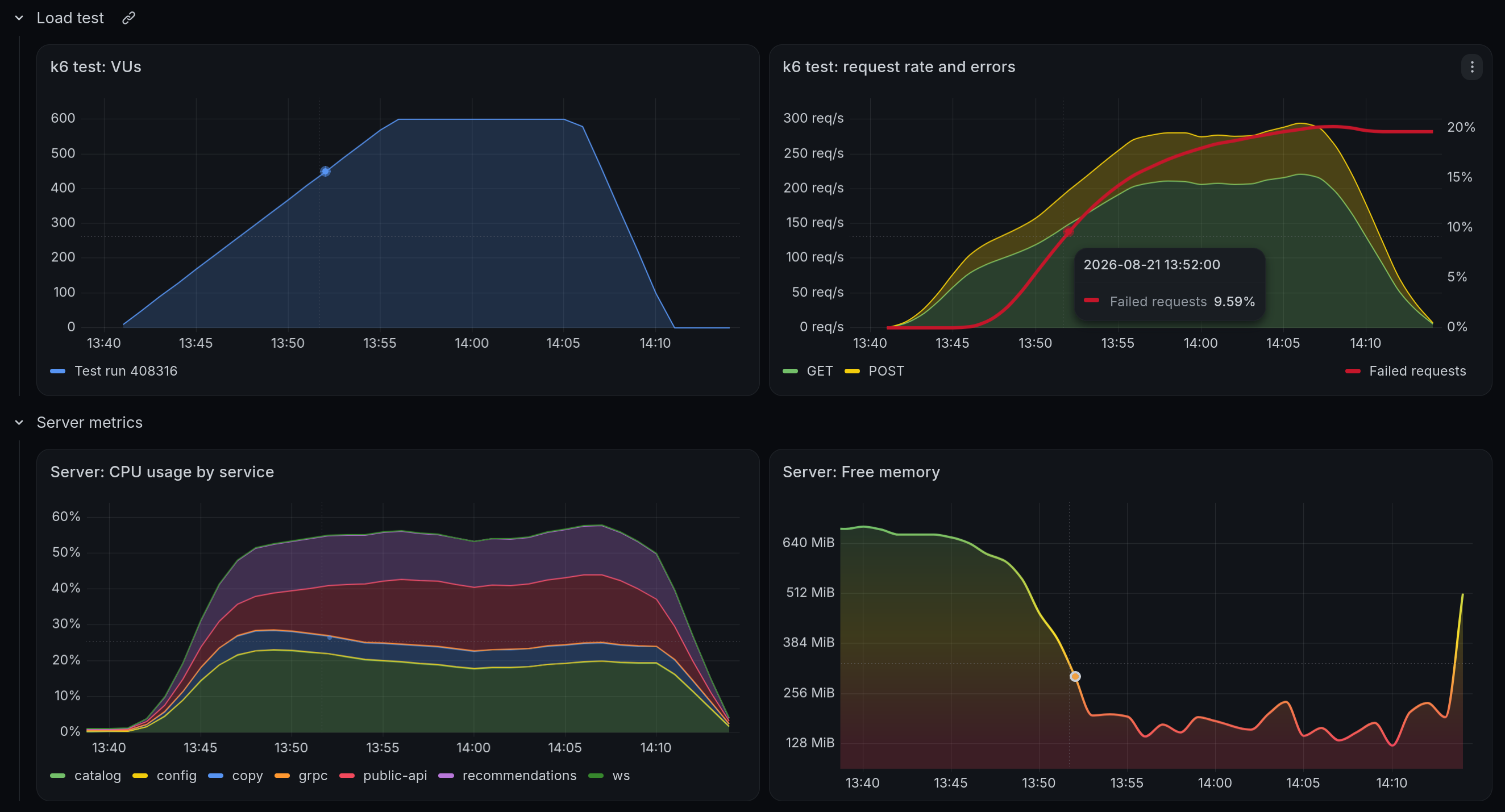Toggle the recommendations series
Screen dimensions: 1505x812
pos(507,776)
